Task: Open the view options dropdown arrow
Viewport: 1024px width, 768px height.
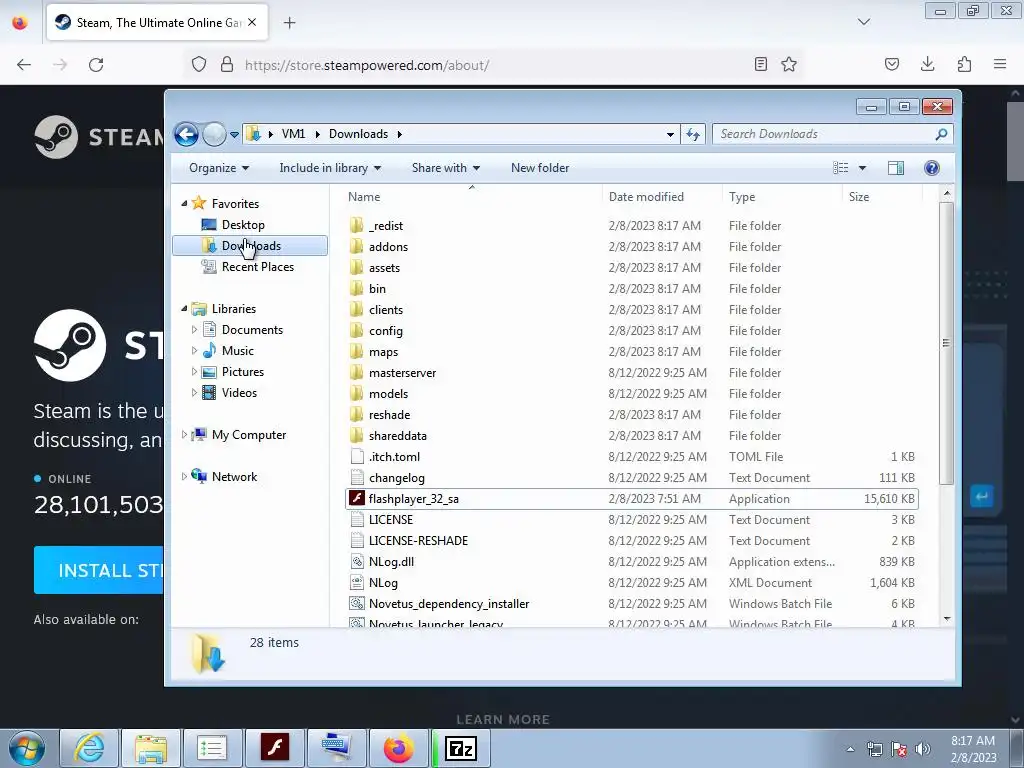Action: point(862,168)
